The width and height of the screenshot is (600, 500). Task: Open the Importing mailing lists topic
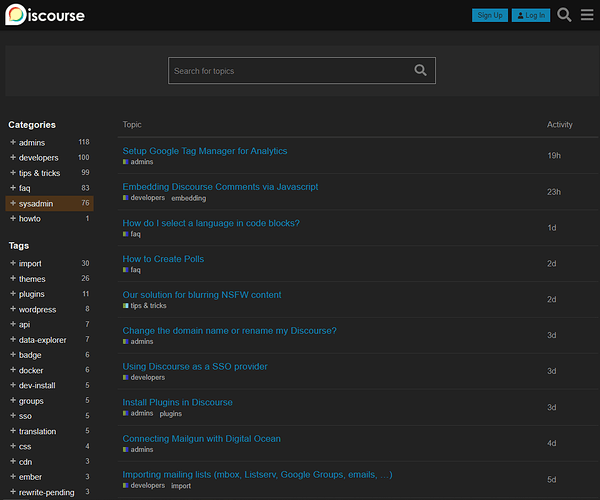pos(257,475)
